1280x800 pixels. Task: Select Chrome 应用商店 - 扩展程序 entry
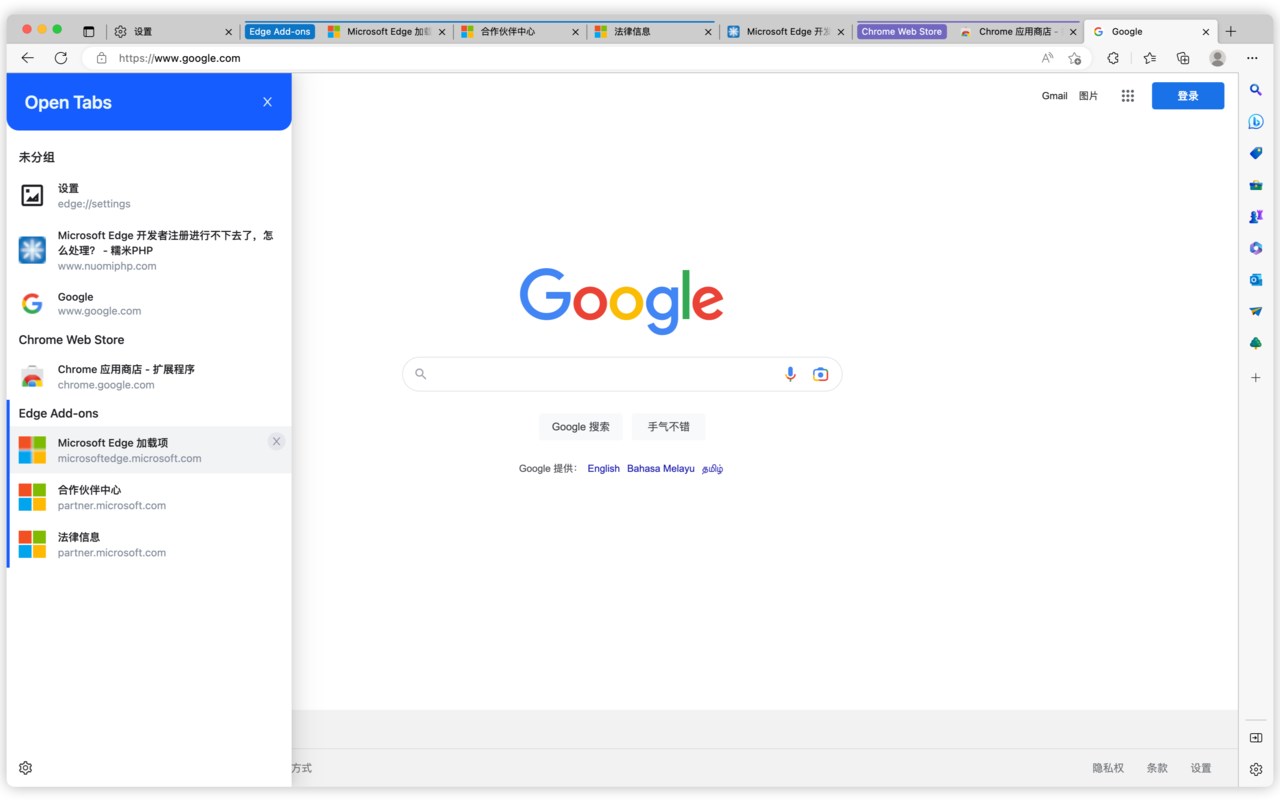[149, 377]
